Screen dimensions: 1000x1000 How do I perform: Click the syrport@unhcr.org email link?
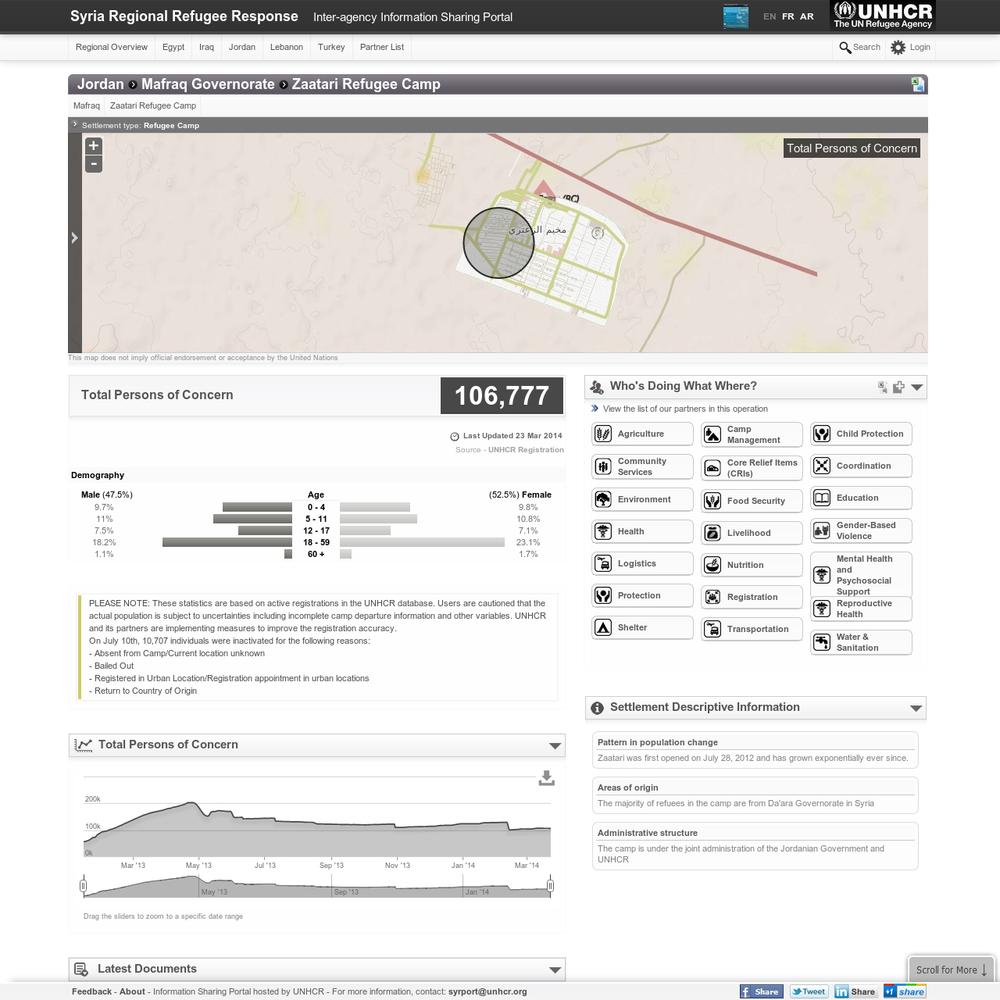click(487, 992)
